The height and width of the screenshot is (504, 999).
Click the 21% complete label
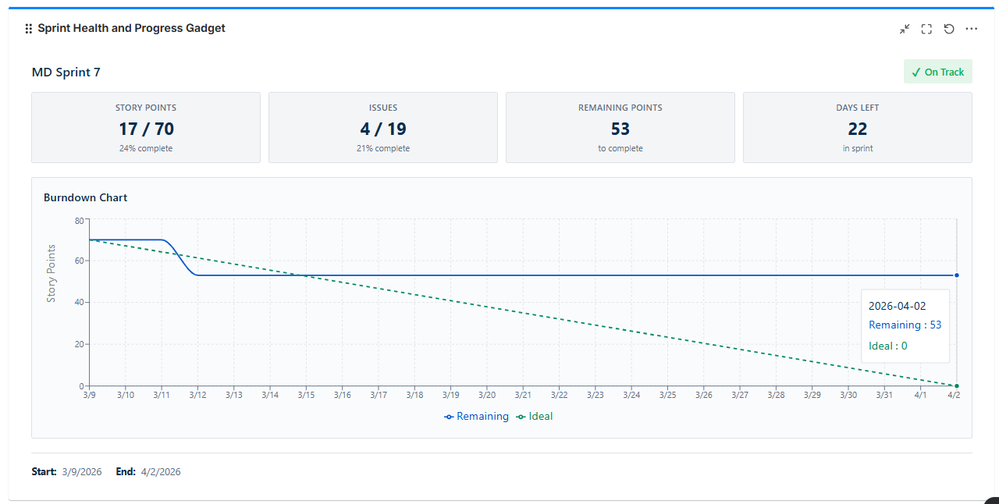[x=383, y=148]
